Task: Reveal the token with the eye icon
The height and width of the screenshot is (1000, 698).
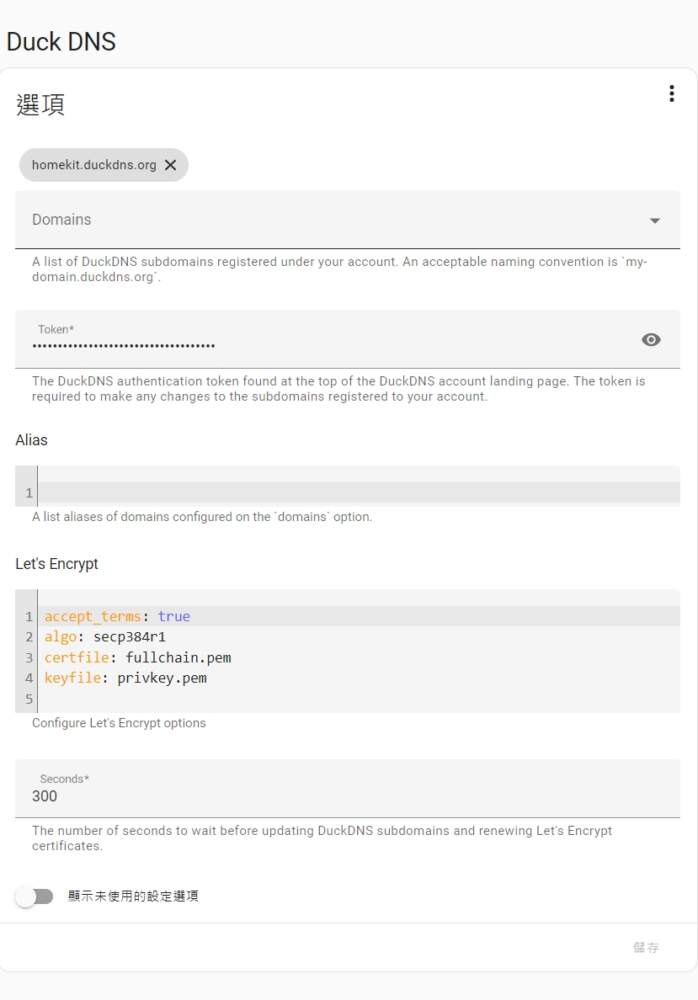Action: [x=651, y=340]
